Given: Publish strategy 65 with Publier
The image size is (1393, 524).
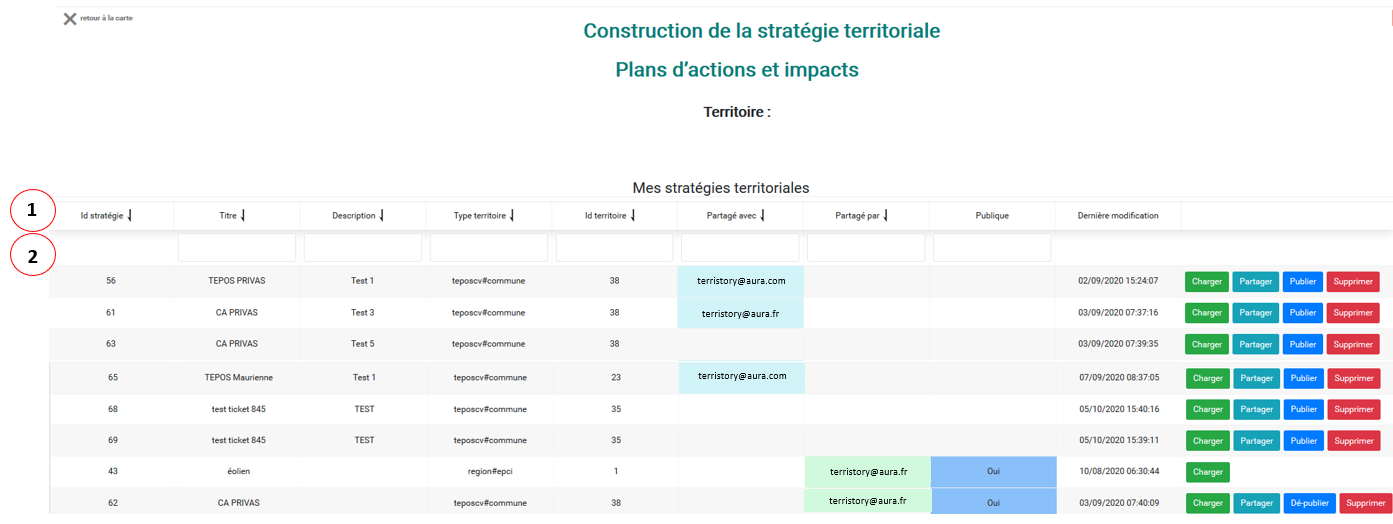Looking at the screenshot, I should point(1304,378).
